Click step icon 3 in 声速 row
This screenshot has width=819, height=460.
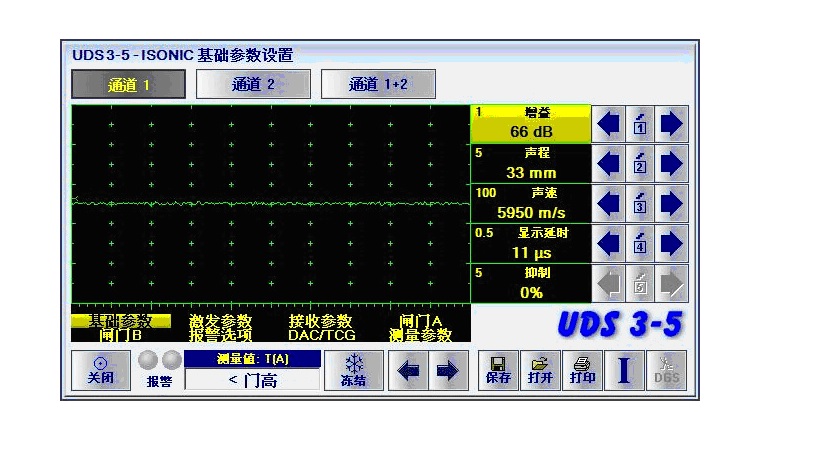640,204
